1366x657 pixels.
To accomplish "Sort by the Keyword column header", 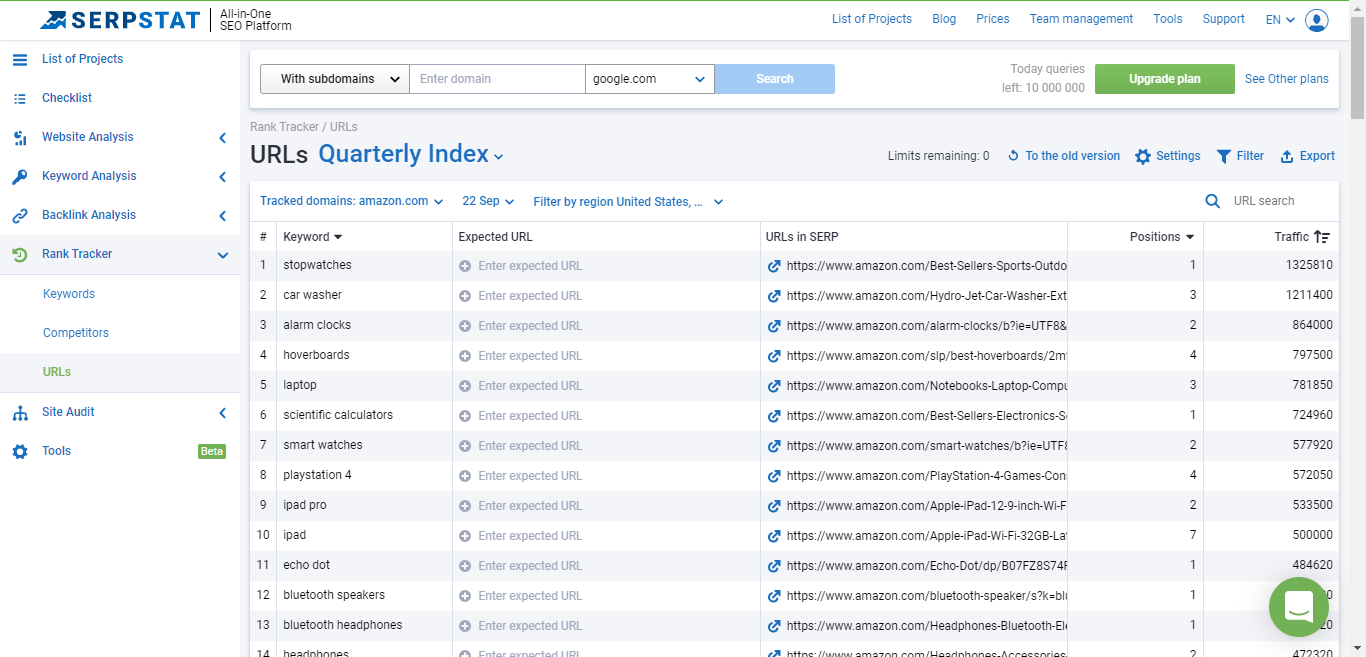I will point(312,237).
